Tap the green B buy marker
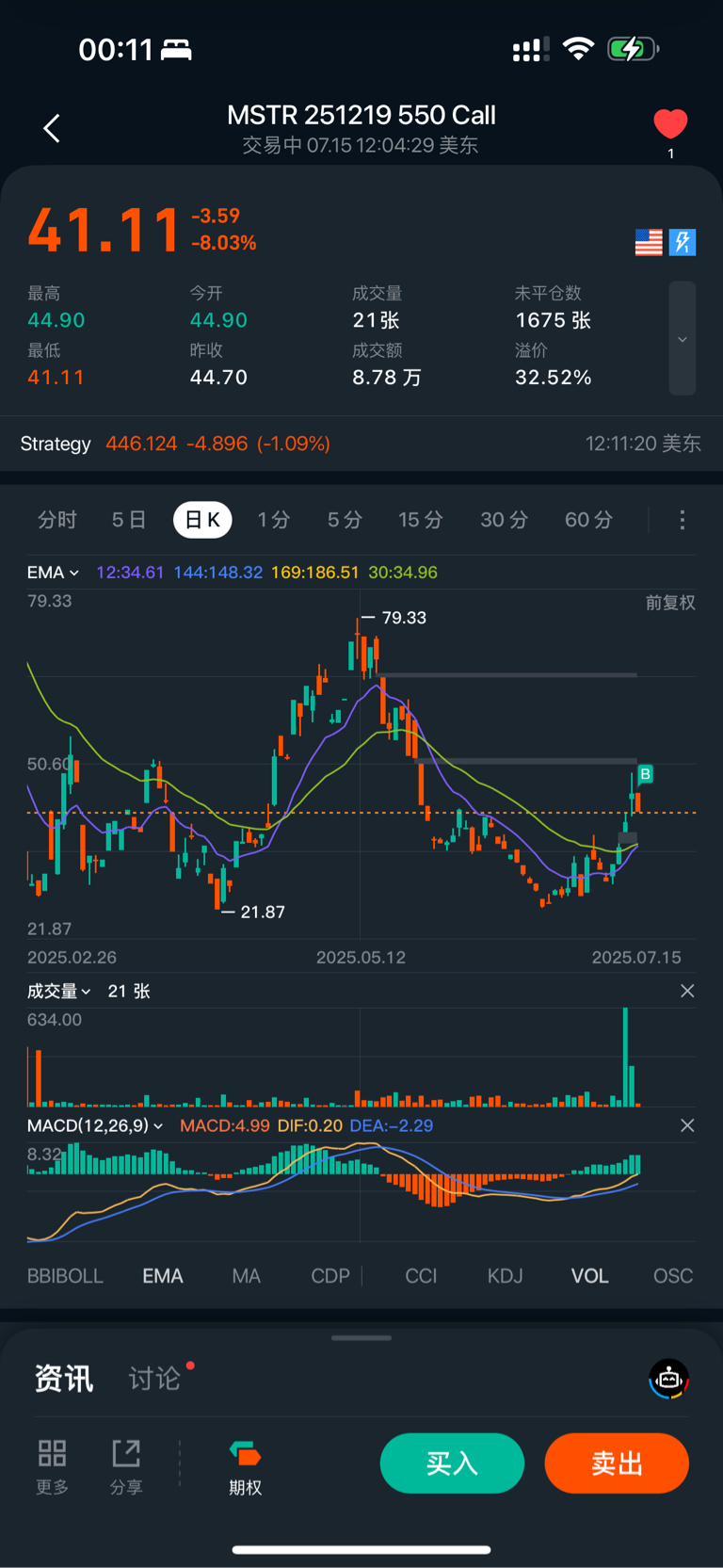The image size is (723, 1568). pos(645,774)
